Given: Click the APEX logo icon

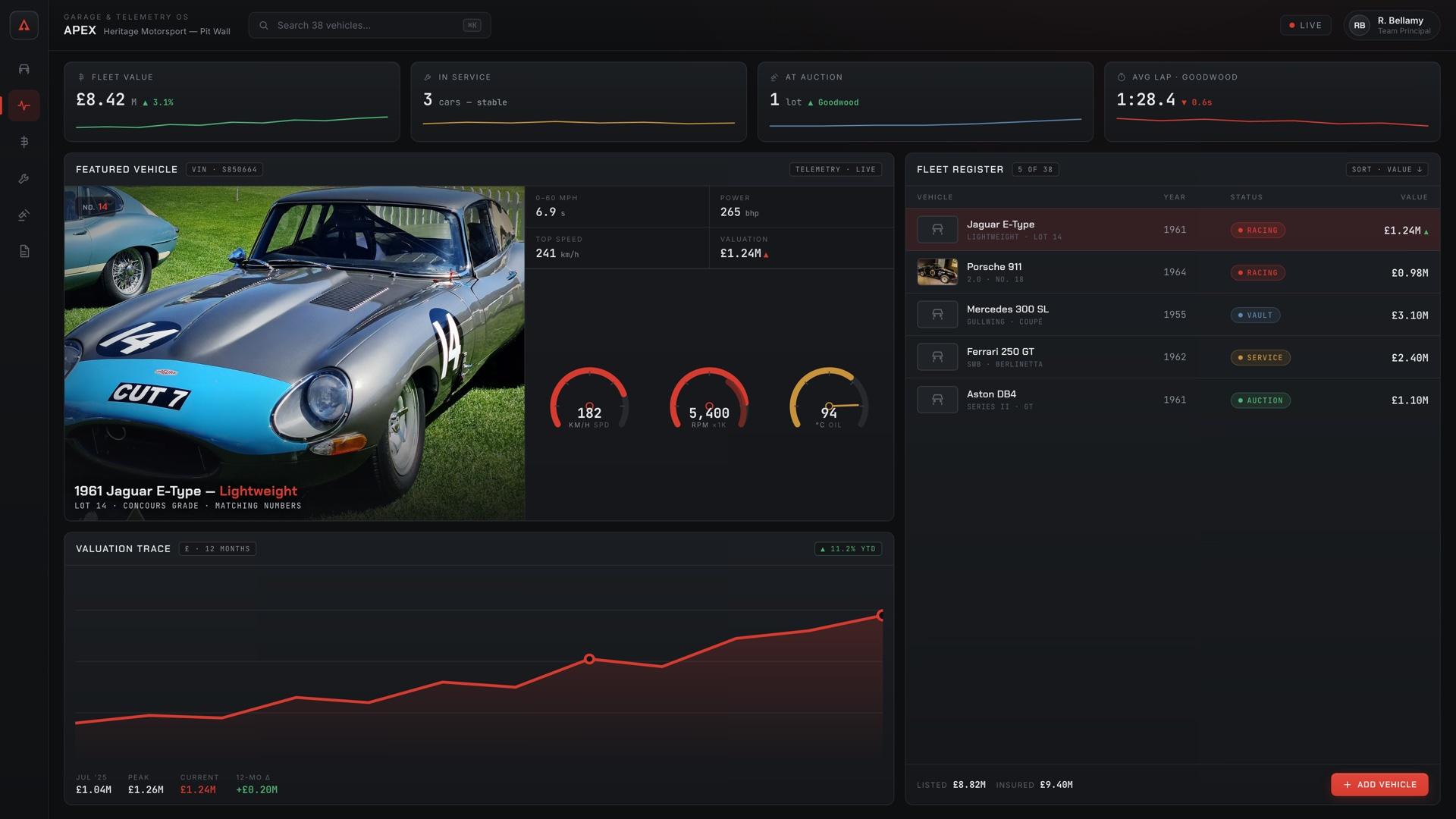Looking at the screenshot, I should click(x=24, y=25).
